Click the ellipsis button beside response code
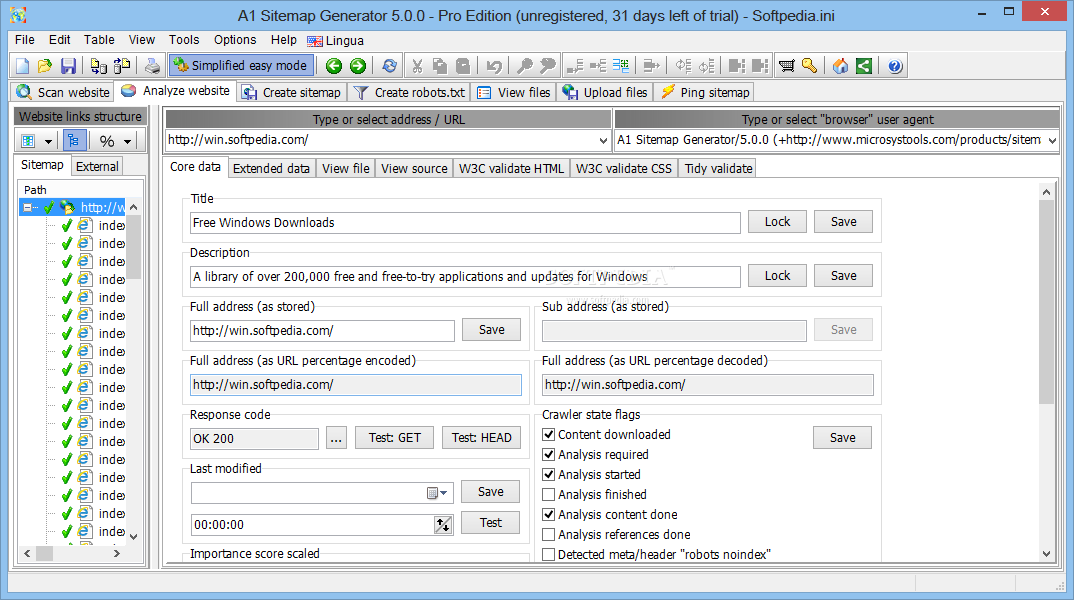The height and width of the screenshot is (600, 1074). (x=336, y=438)
